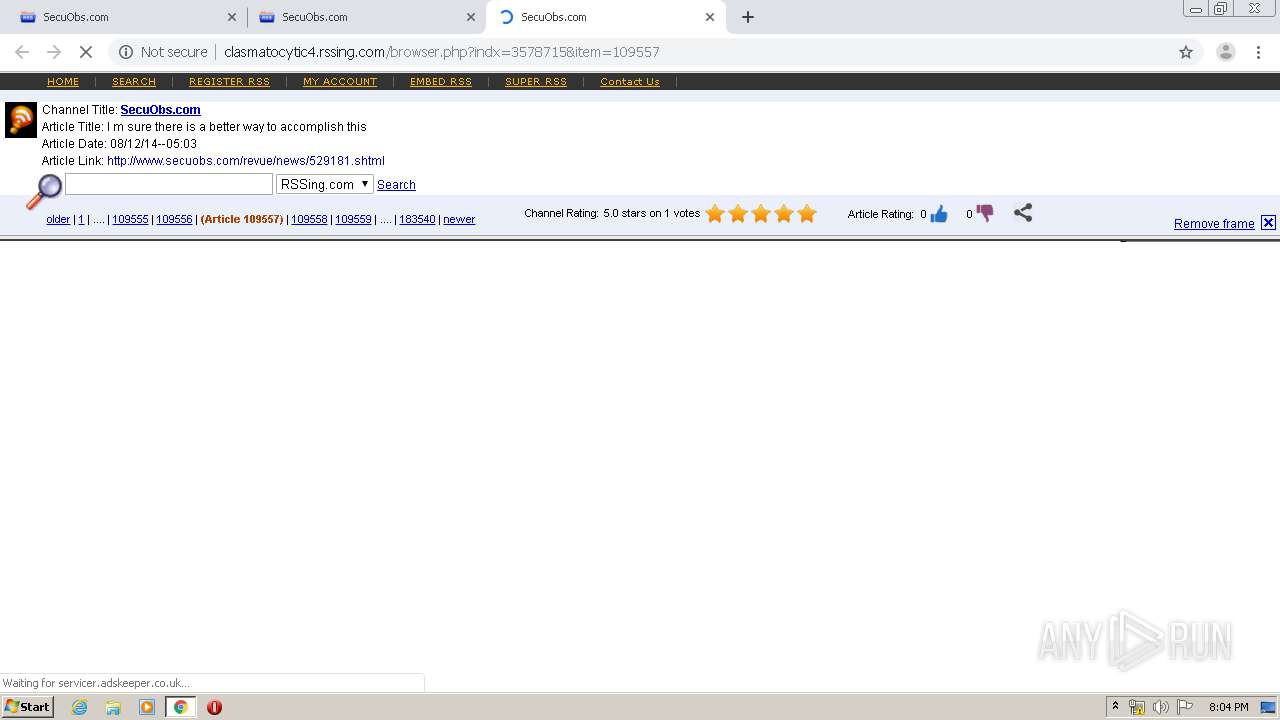1280x720 pixels.
Task: Launch the media player taskbar icon
Action: coord(147,707)
